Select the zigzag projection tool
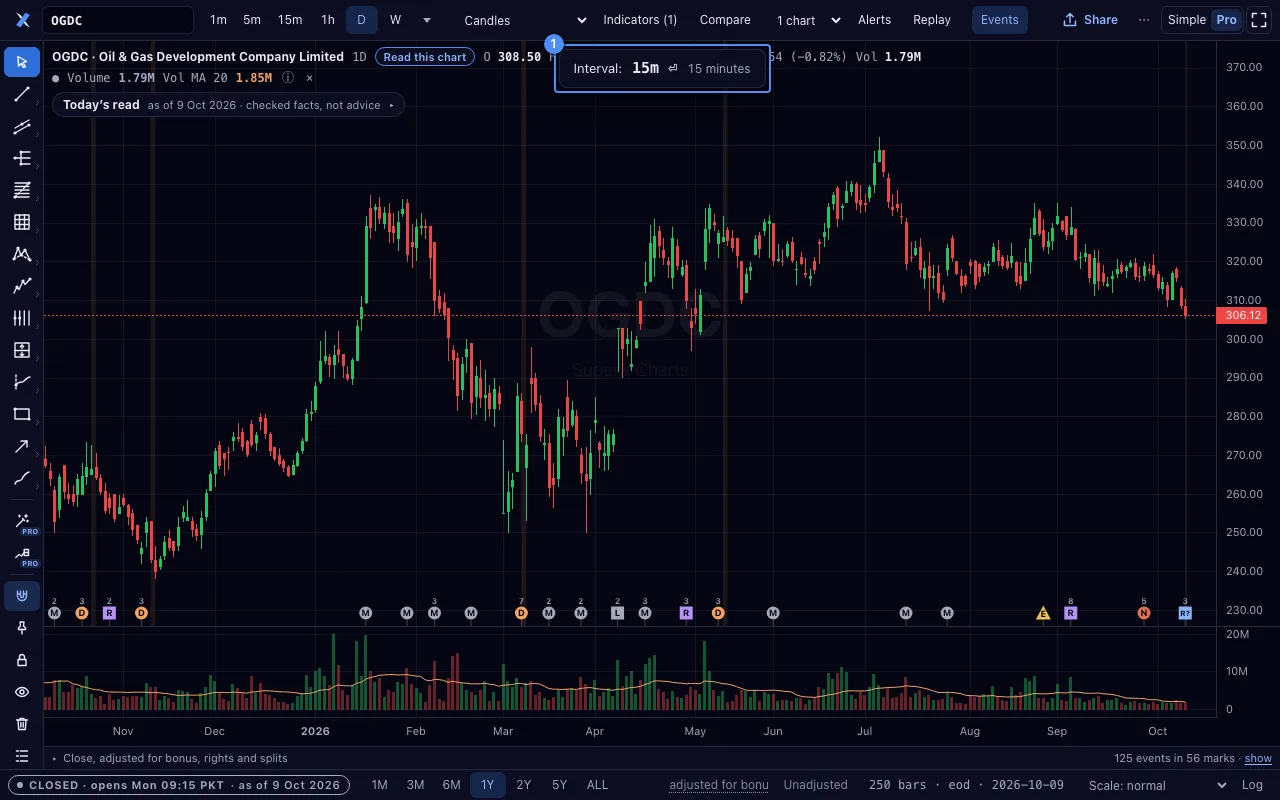The height and width of the screenshot is (800, 1280). click(x=22, y=286)
